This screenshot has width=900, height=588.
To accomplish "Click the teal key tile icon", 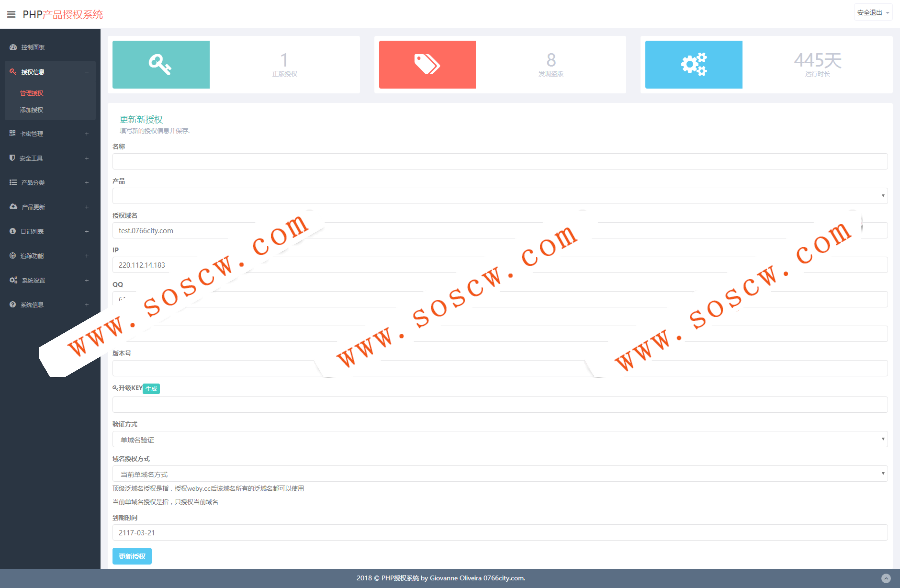I will [x=160, y=64].
